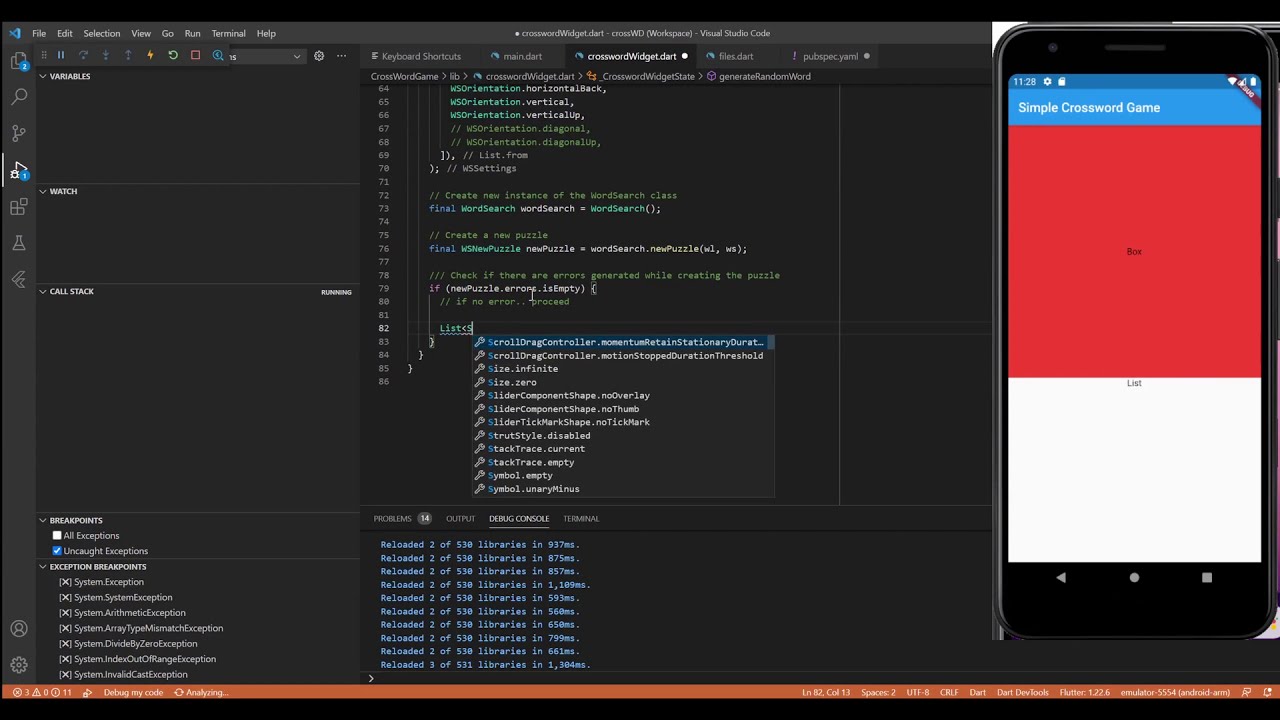Disable the Uncaught Exceptions breakpoint checkbox
The width and height of the screenshot is (1280, 720).
pos(57,551)
